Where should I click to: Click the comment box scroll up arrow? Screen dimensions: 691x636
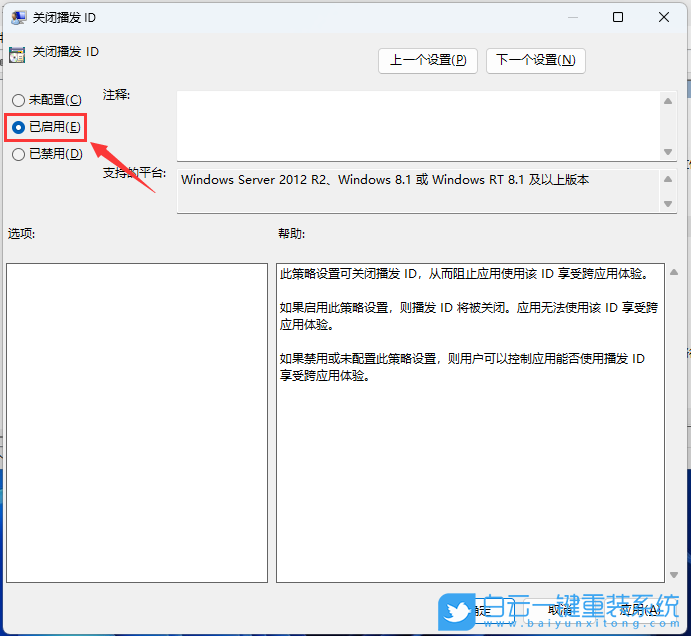click(668, 101)
